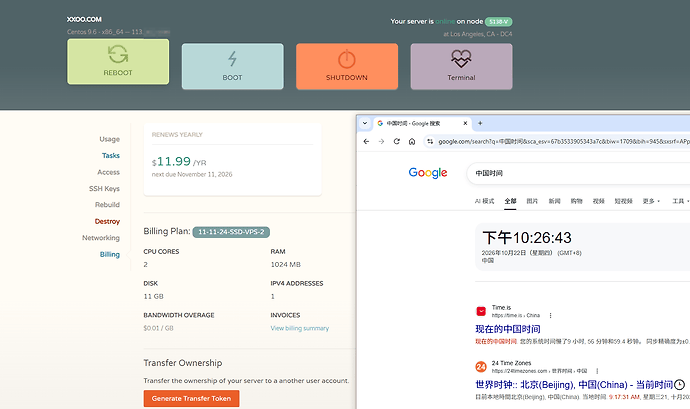The height and width of the screenshot is (409, 690).
Task: Switch to 视频 search tab
Action: click(598, 201)
